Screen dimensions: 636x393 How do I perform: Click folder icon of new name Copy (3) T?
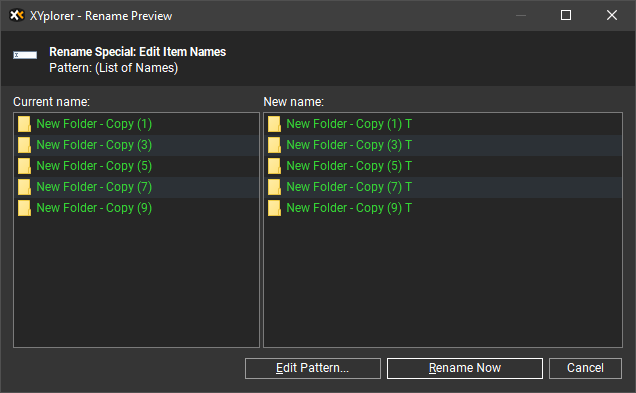click(275, 145)
